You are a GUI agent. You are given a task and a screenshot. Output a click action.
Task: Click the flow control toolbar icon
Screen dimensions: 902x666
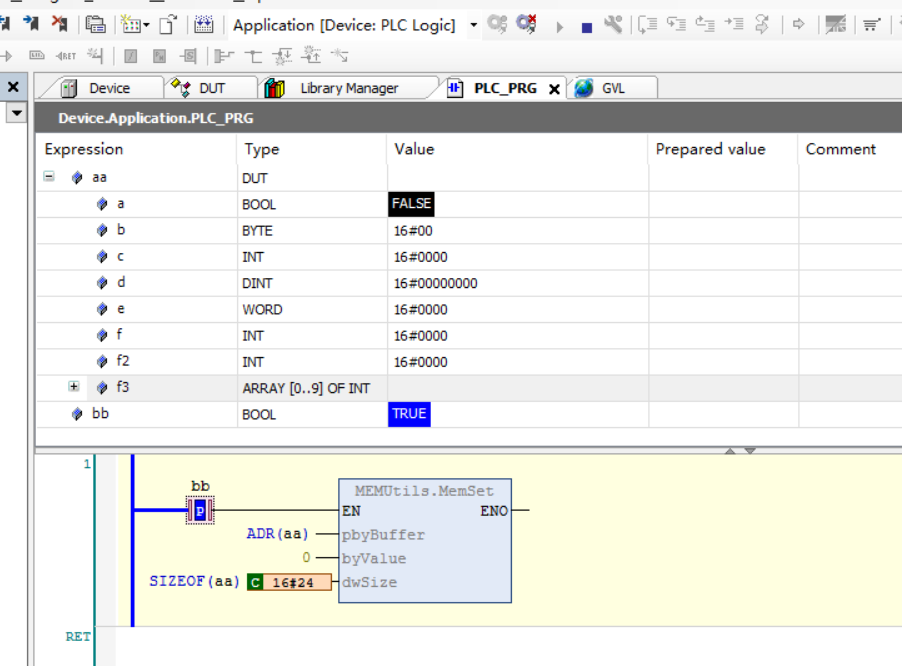click(x=835, y=24)
